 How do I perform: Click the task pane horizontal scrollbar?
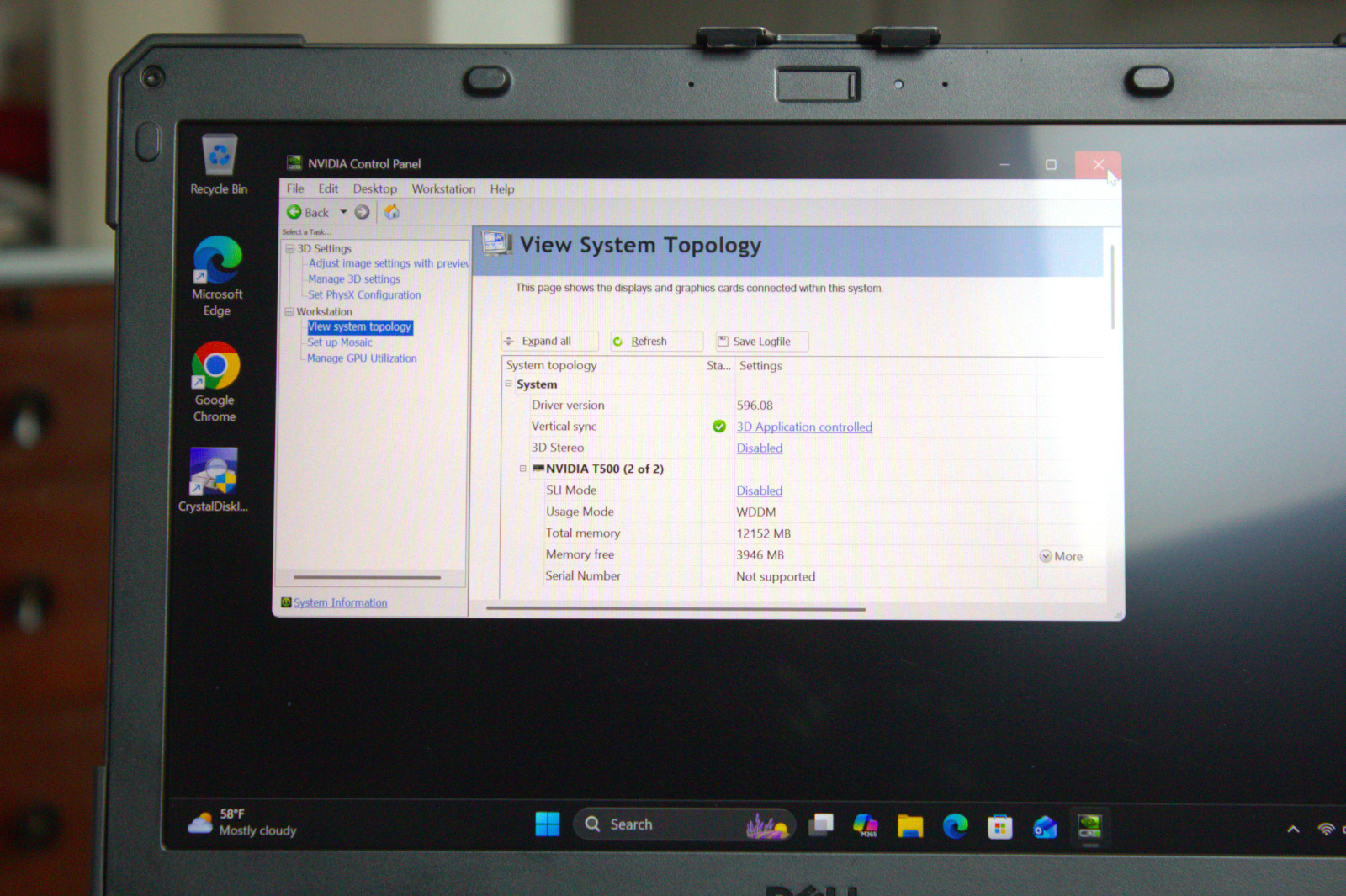tap(368, 577)
